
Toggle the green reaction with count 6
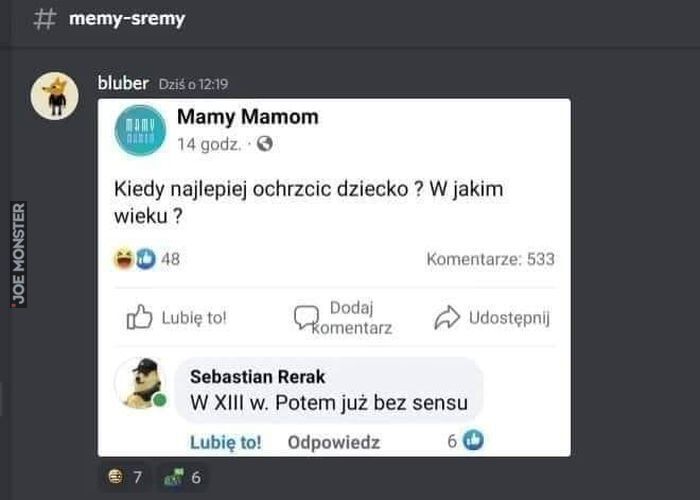pos(183,477)
